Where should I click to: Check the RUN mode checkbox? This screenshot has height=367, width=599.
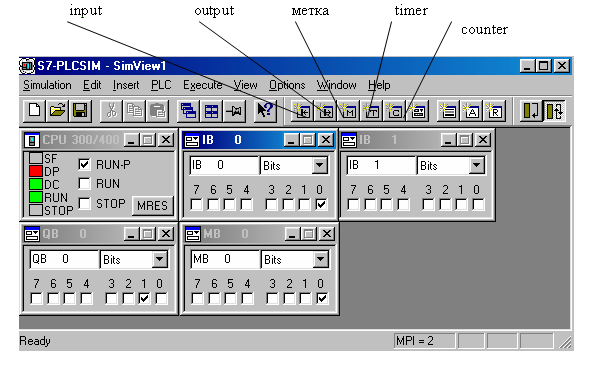point(84,184)
